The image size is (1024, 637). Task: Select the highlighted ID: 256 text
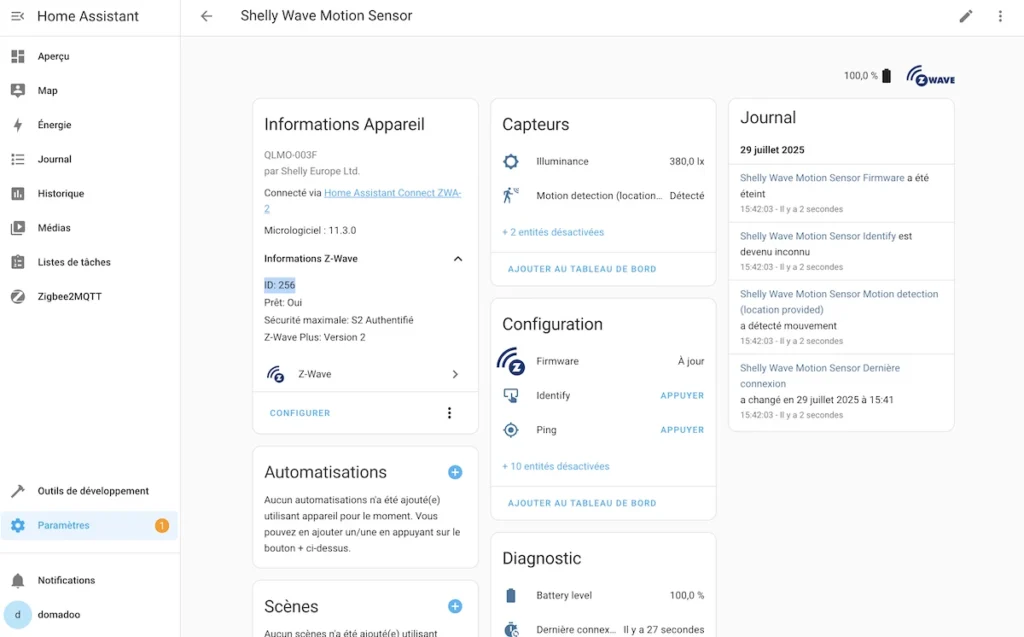(280, 285)
